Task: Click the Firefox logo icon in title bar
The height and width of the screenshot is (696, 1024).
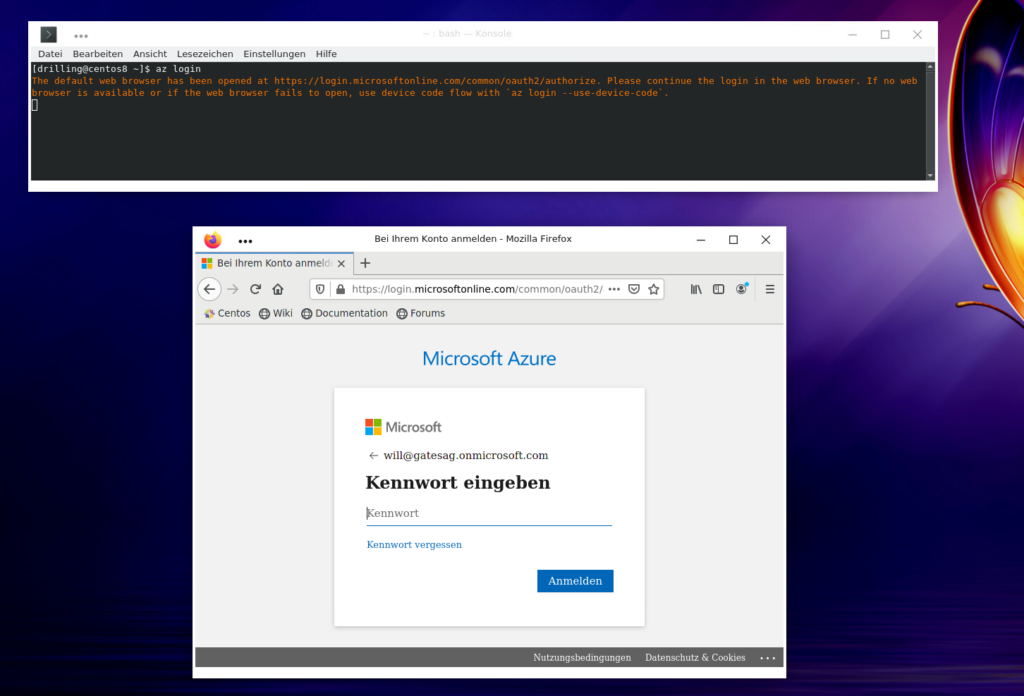Action: 212,240
